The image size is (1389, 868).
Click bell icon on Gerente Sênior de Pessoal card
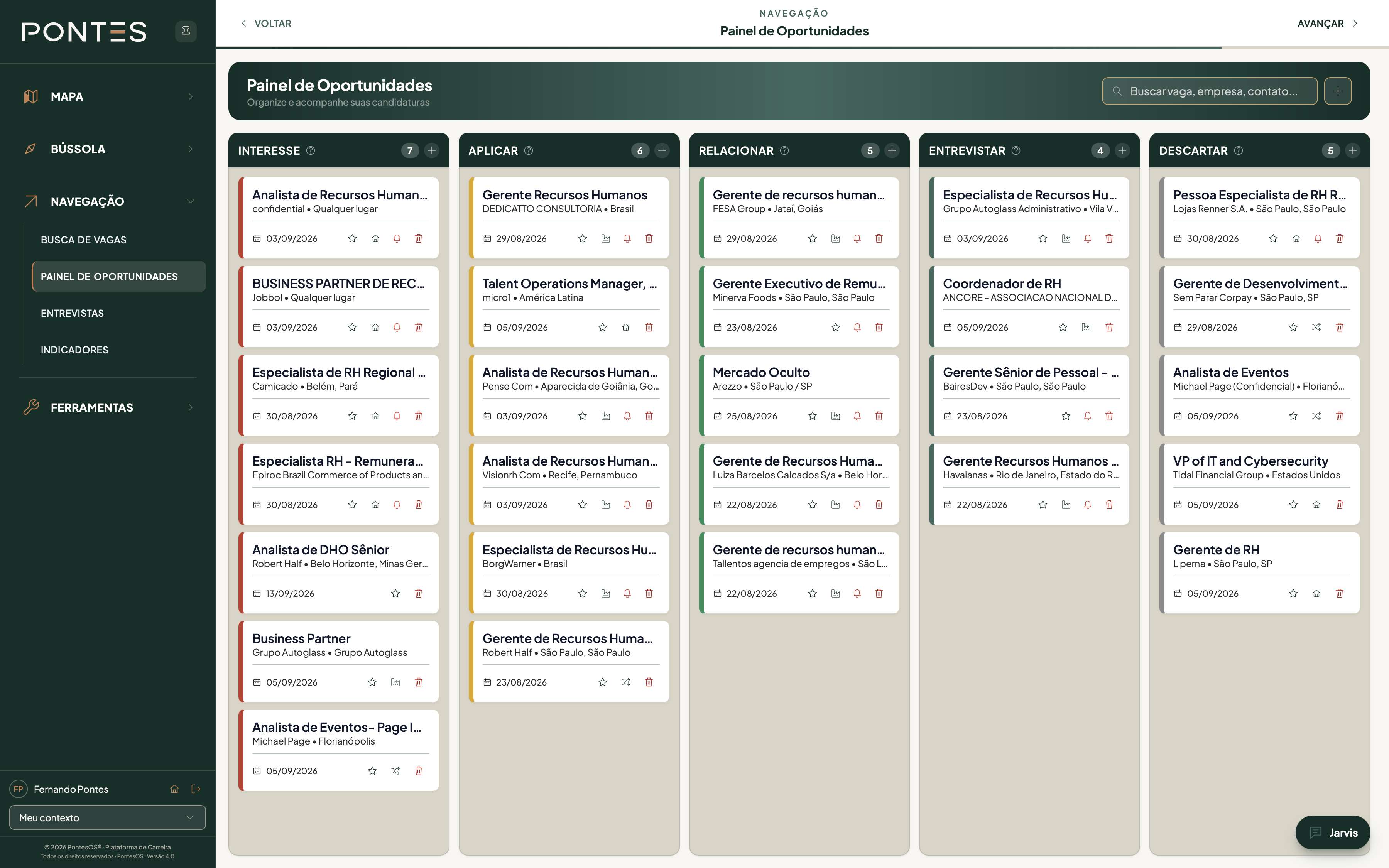point(1087,415)
